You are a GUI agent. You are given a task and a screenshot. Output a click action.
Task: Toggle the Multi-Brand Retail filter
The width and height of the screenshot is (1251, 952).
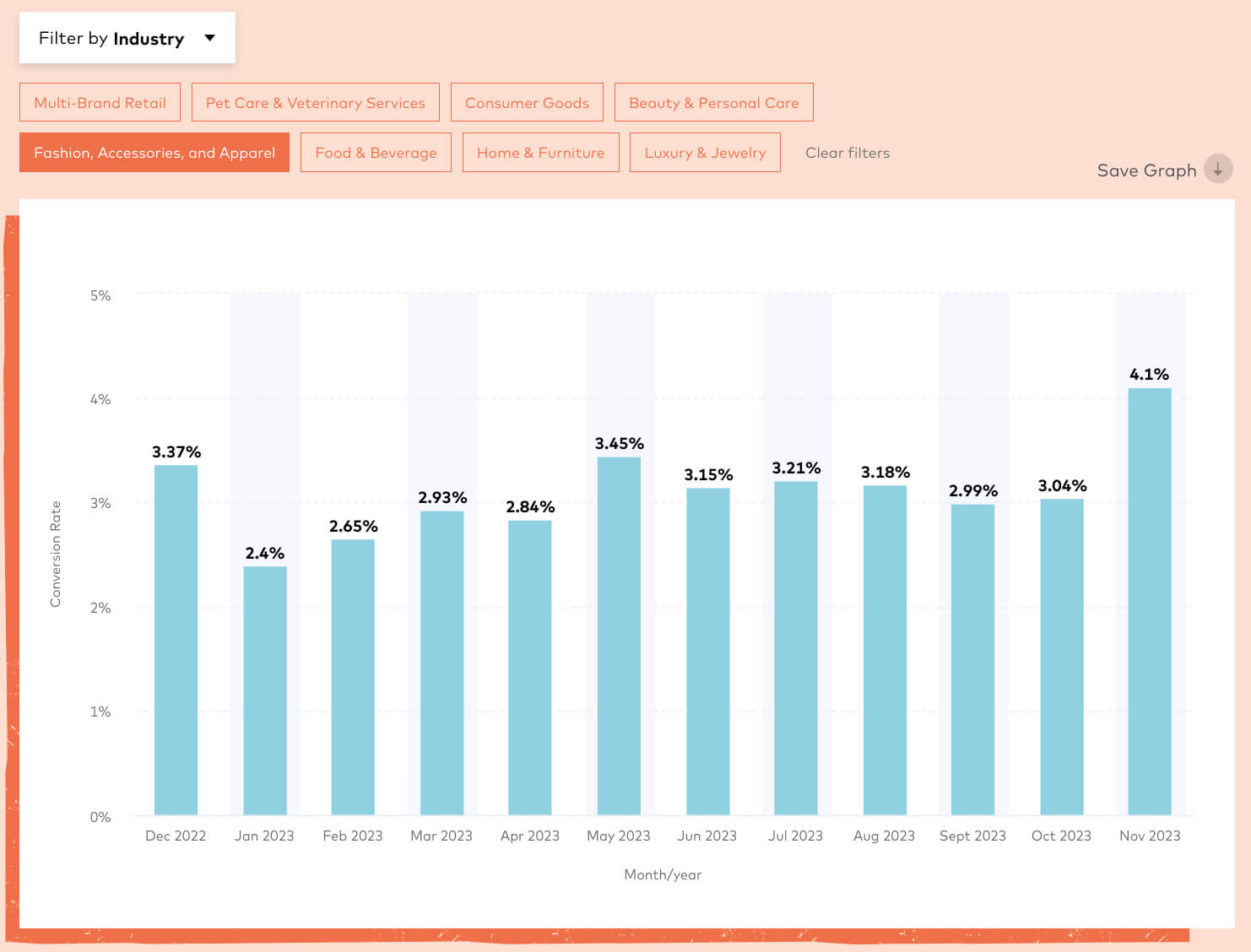tap(100, 103)
